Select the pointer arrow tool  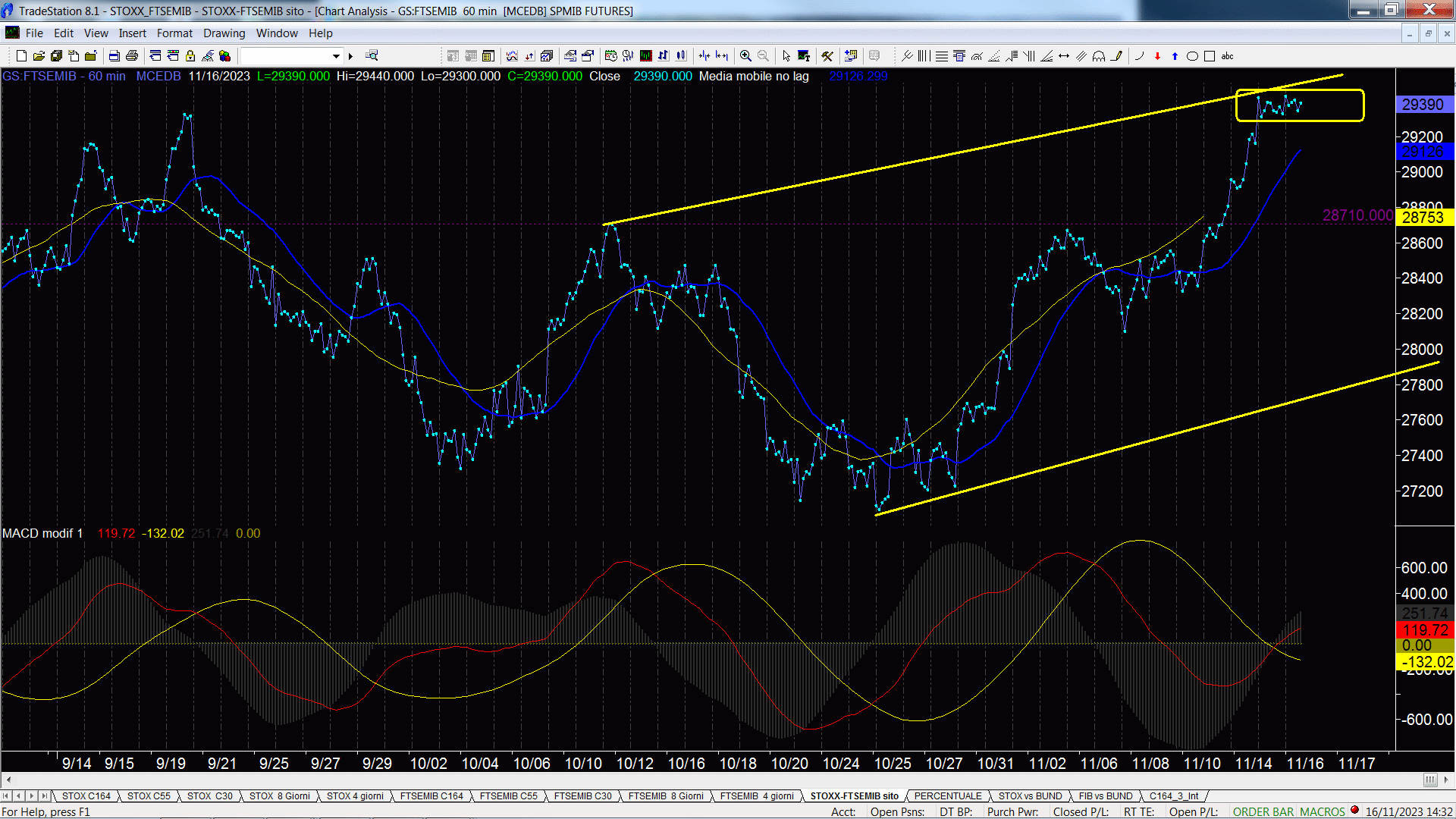pyautogui.click(x=786, y=56)
